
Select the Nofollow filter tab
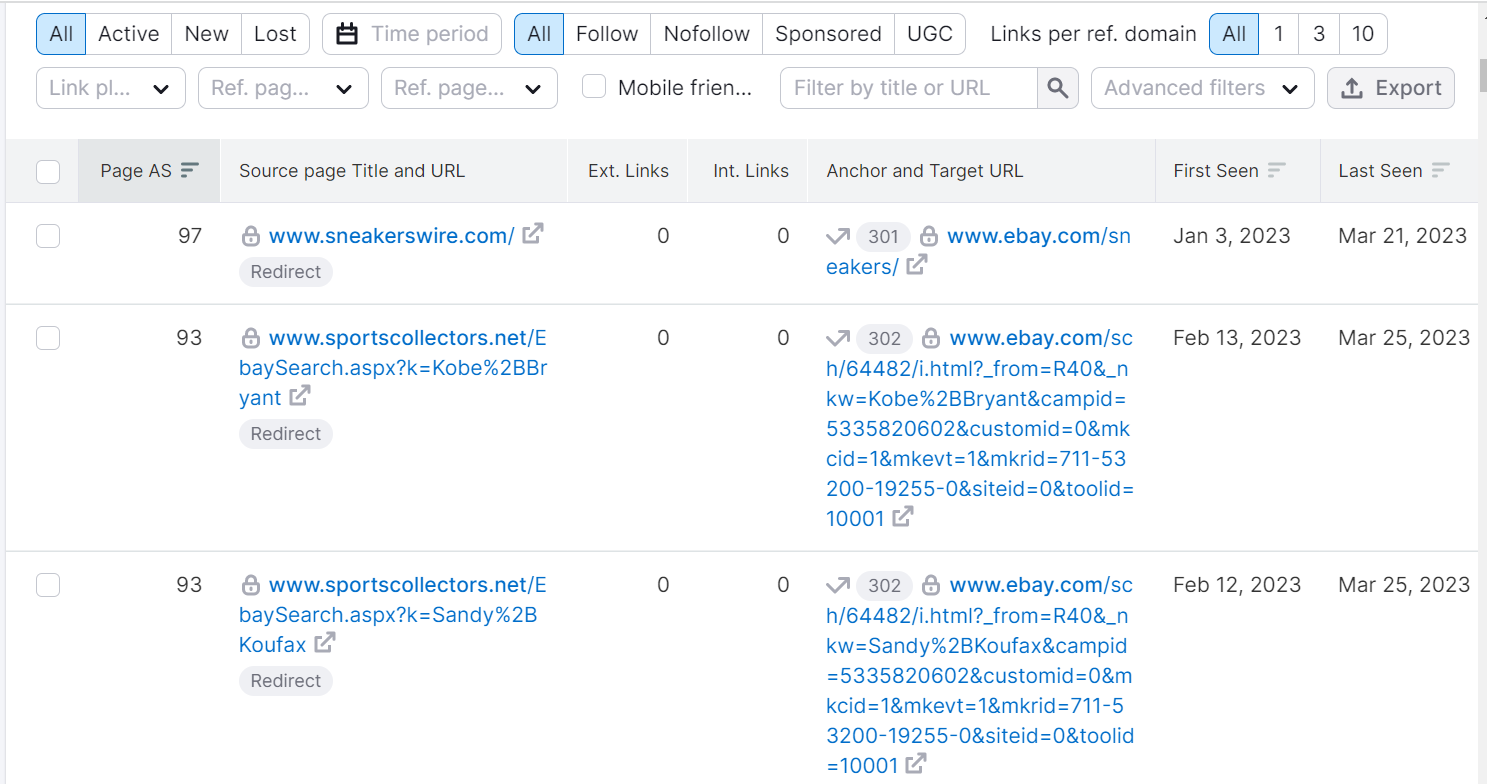tap(706, 34)
